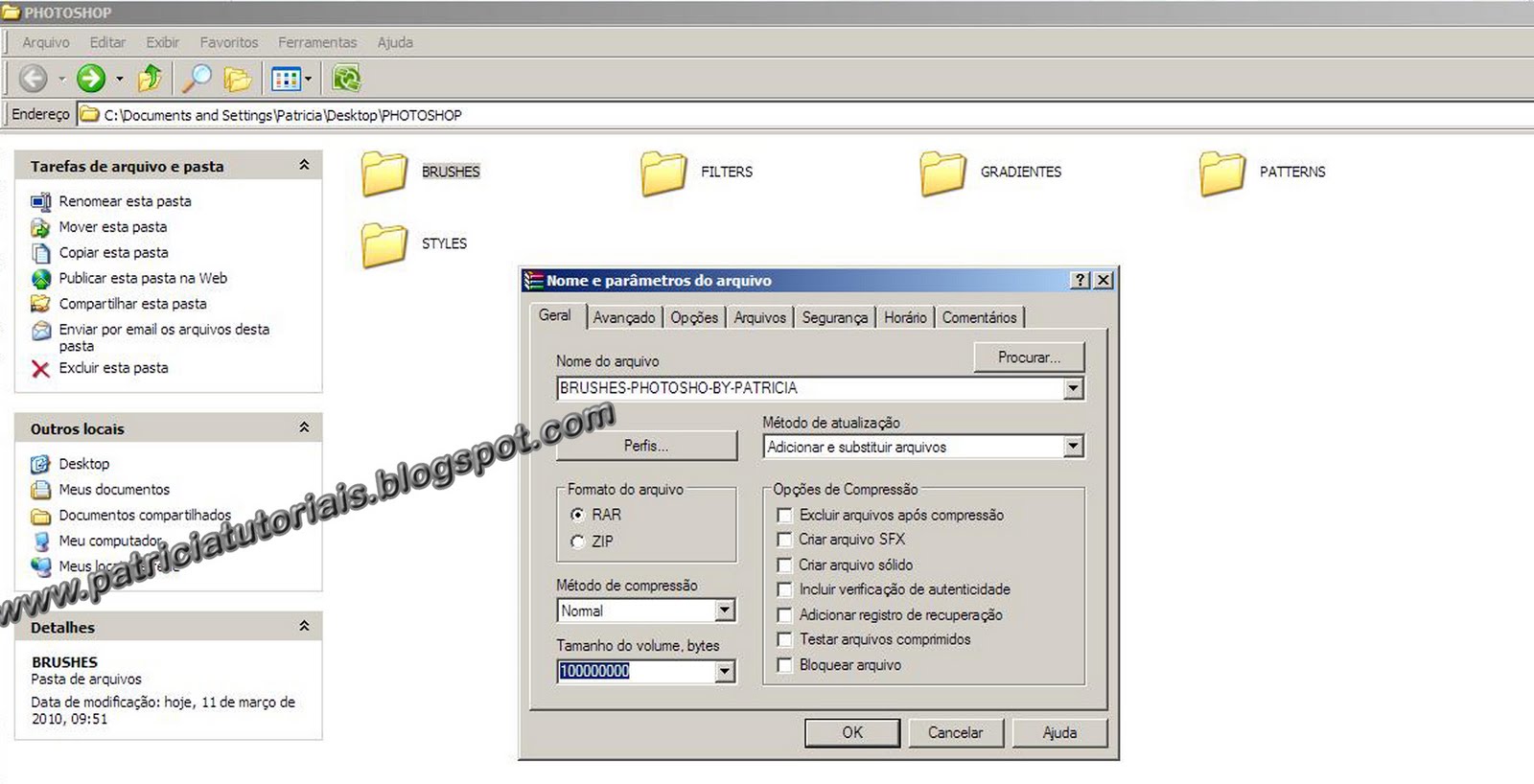
Task: Click the Endereço address bar path
Action: point(283,115)
